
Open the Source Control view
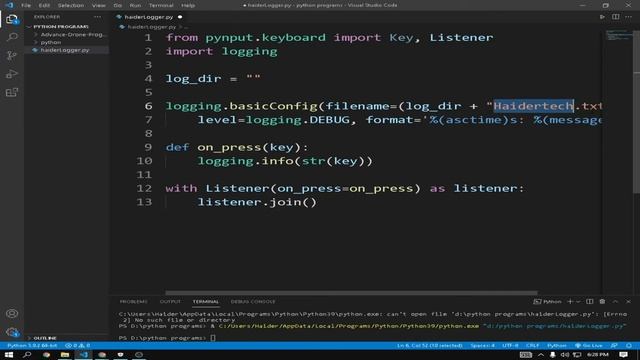(x=12, y=56)
